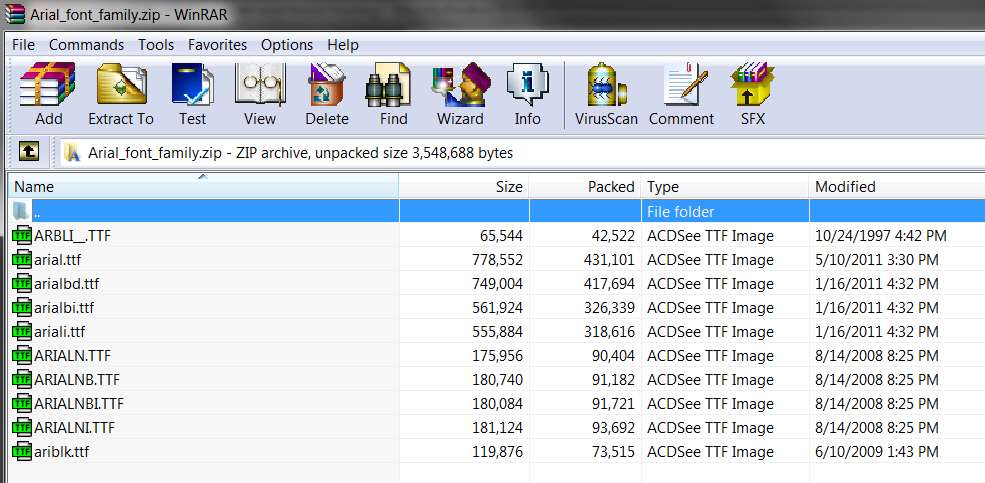The height and width of the screenshot is (483, 985).
Task: Create SFX self-extracting archive
Action: 753,94
